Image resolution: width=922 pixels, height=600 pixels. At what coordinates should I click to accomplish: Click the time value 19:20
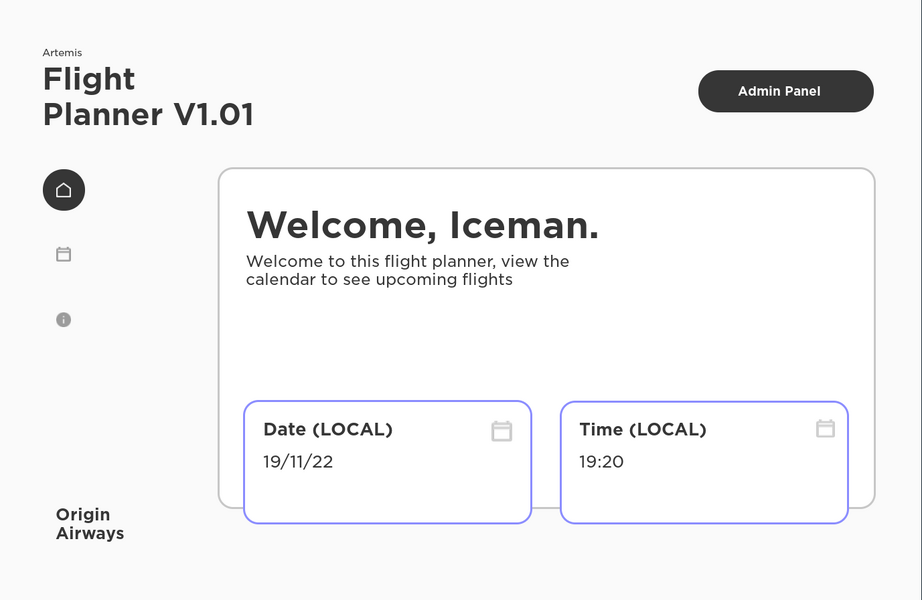(601, 462)
